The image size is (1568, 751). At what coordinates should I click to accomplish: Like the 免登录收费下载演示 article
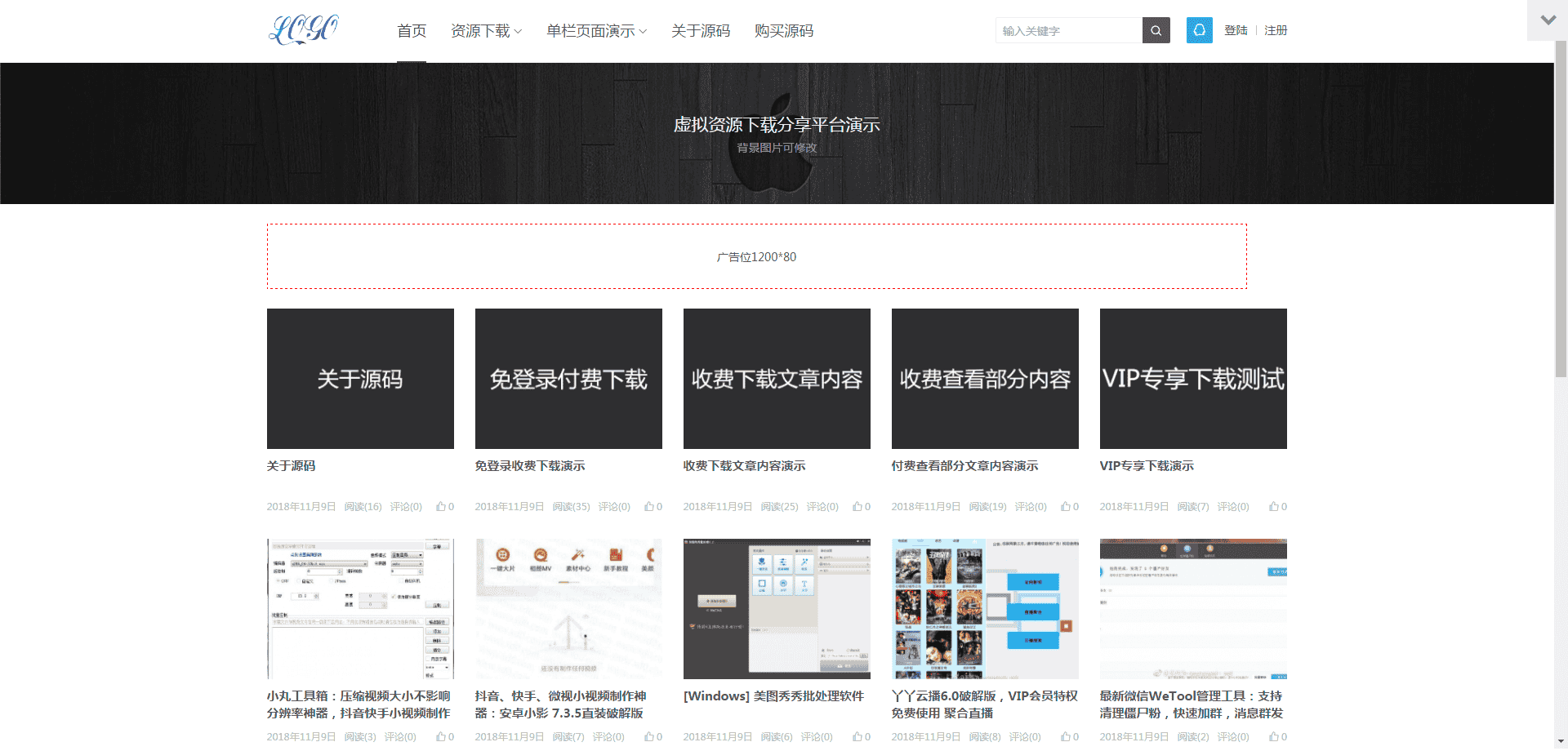click(x=650, y=506)
